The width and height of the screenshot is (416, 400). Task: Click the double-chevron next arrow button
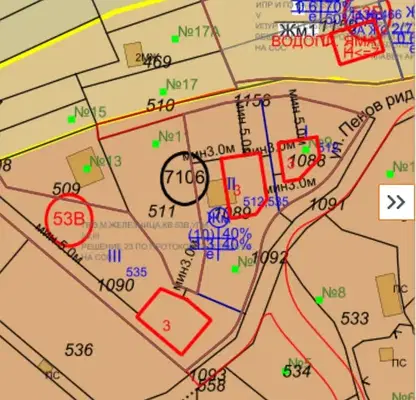click(x=396, y=202)
